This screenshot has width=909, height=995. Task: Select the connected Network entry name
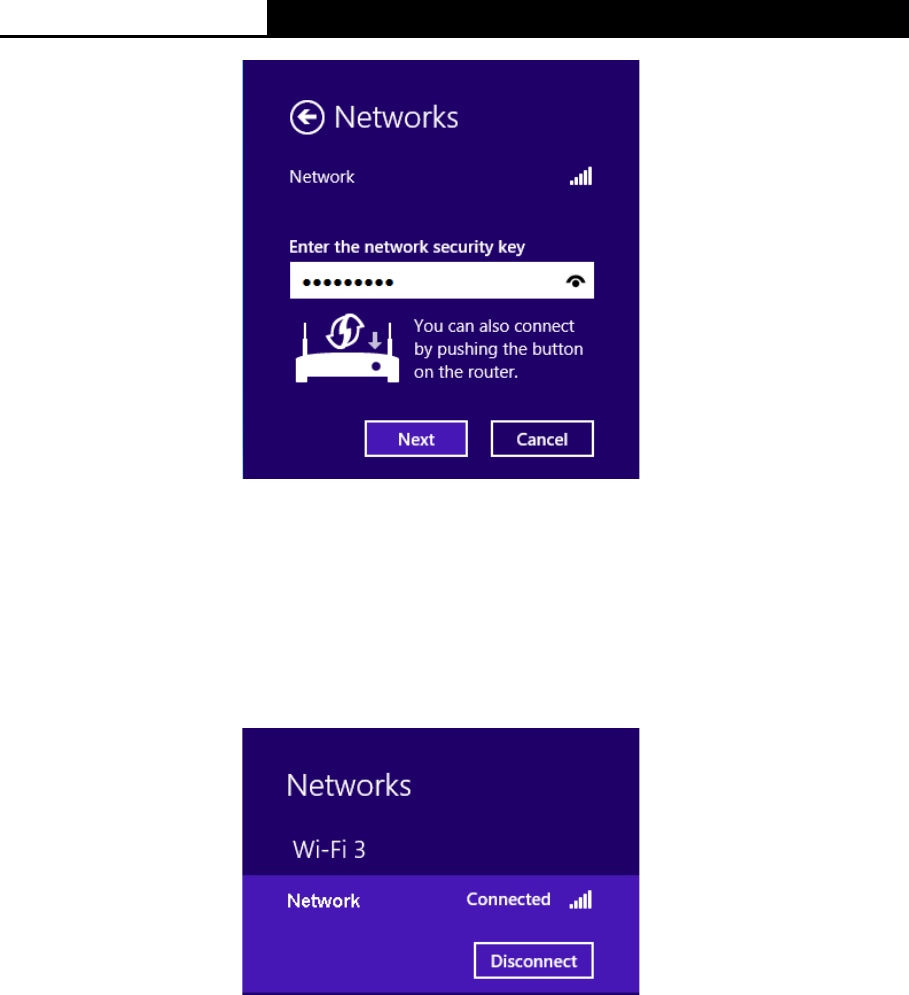pyautogui.click(x=324, y=900)
